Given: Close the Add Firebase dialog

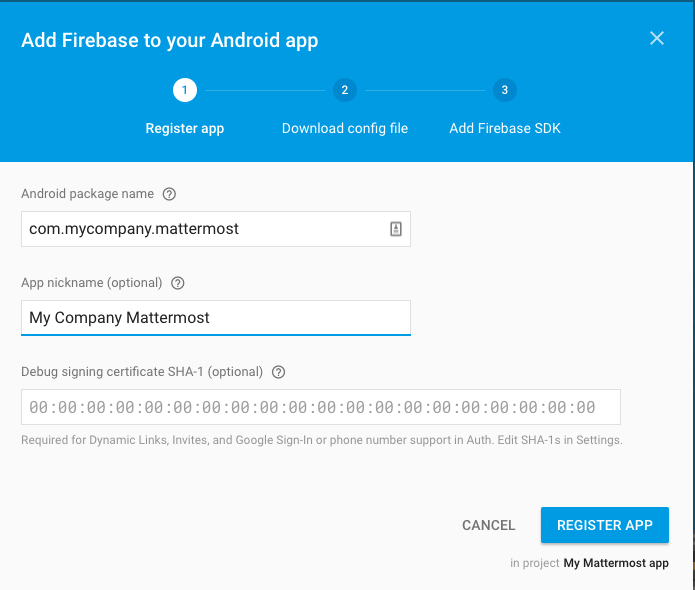Looking at the screenshot, I should [657, 38].
